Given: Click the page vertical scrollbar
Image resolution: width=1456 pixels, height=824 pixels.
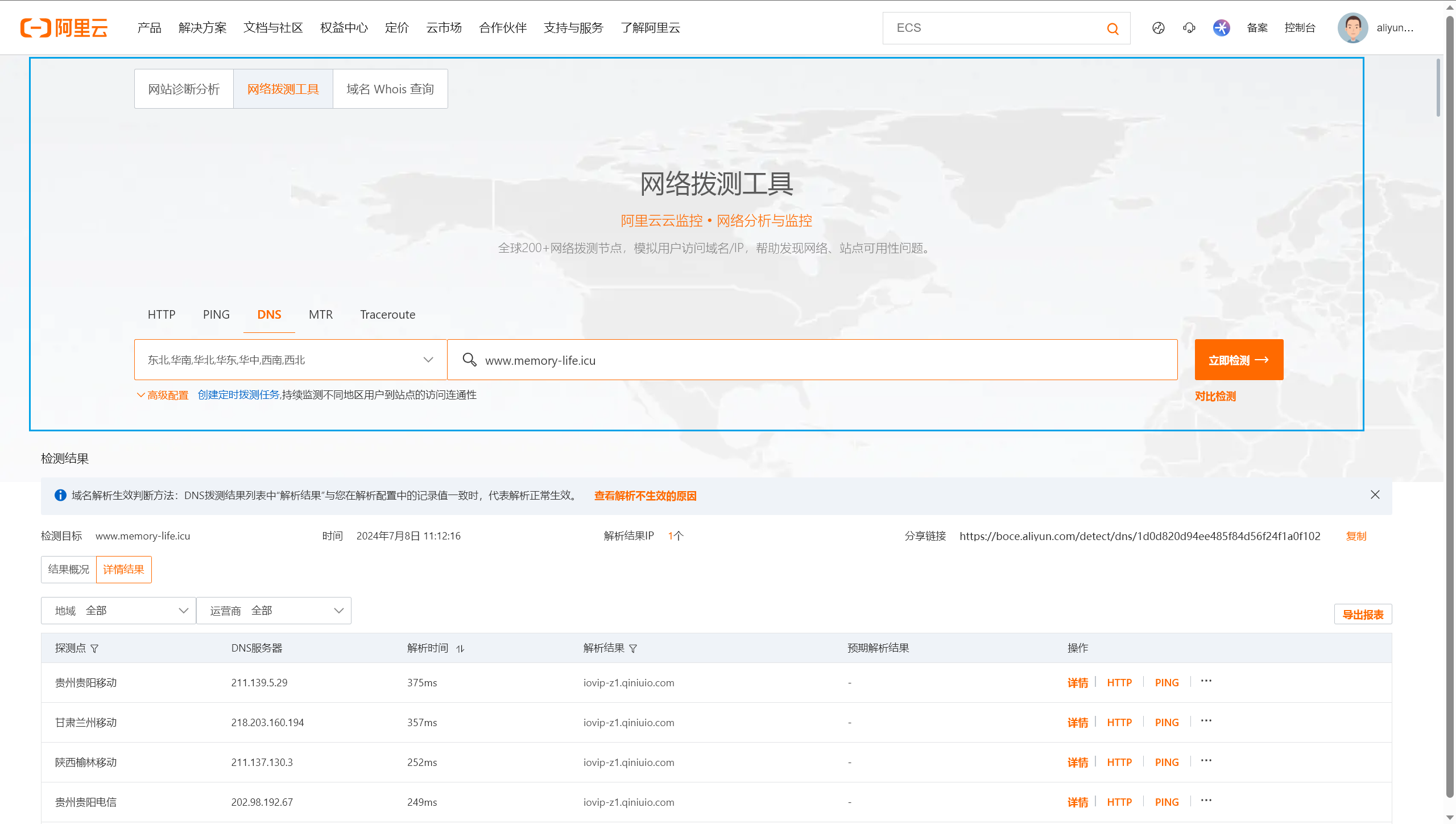Looking at the screenshot, I should coord(1450,407).
